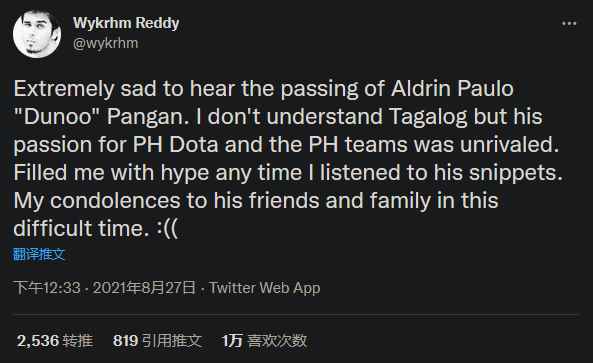Image resolution: width=593 pixels, height=363 pixels.
Task: Click "PH Dota" in the tweet body
Action: [x=175, y=145]
